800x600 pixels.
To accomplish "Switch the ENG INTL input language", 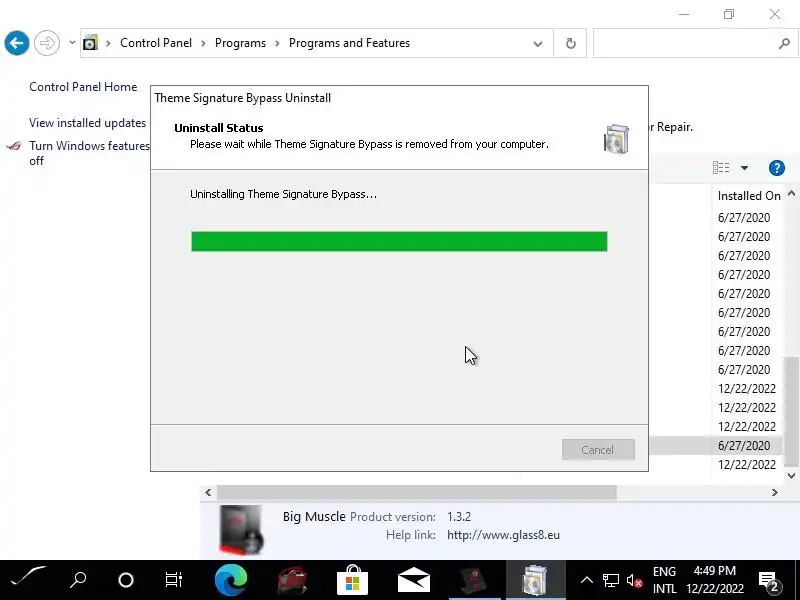I will pos(664,580).
